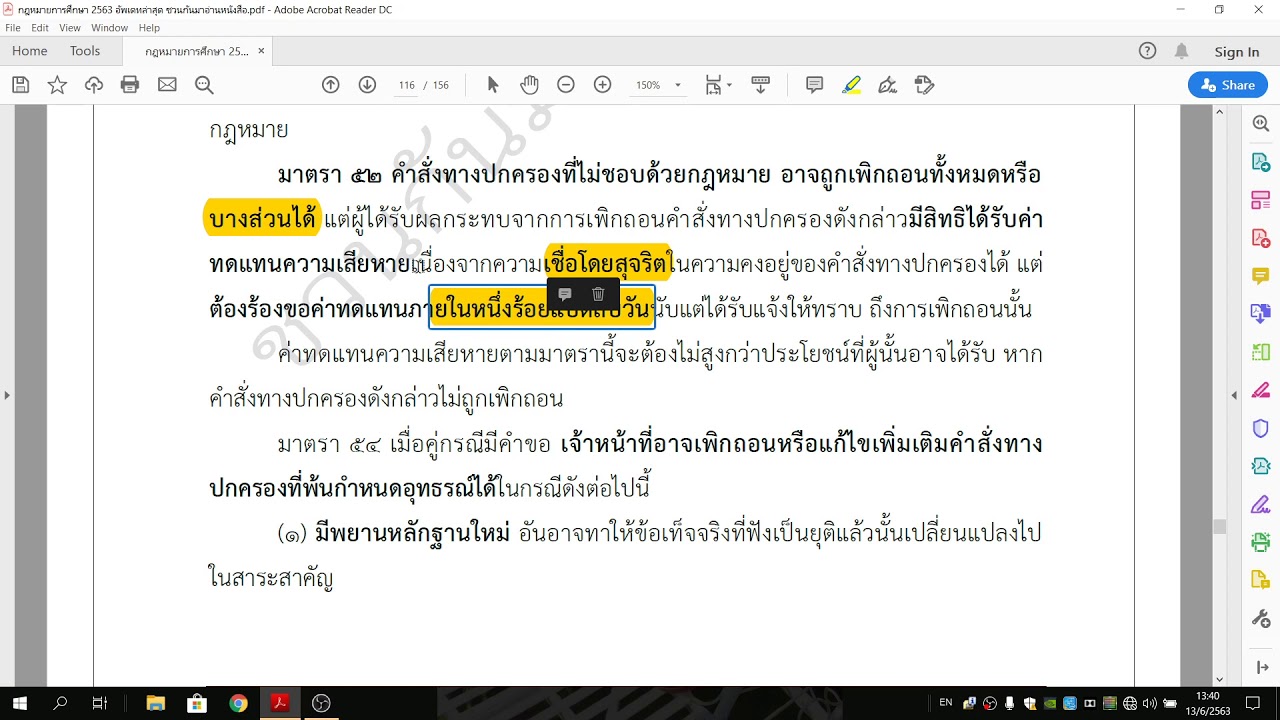
Task: Zoom out using the minus circle
Action: 566,85
